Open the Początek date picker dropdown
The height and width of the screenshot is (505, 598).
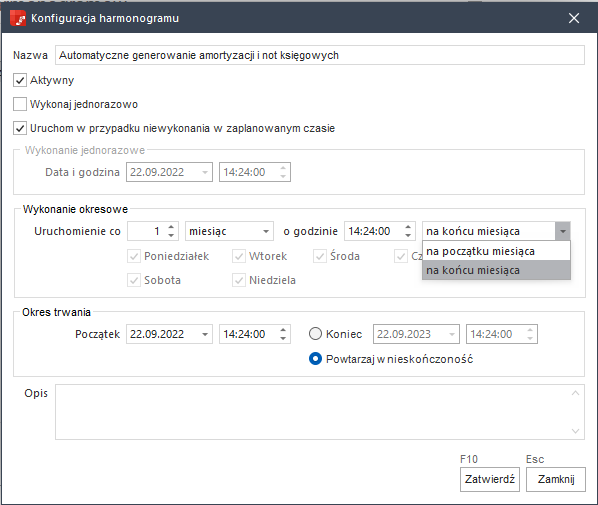coord(205,334)
